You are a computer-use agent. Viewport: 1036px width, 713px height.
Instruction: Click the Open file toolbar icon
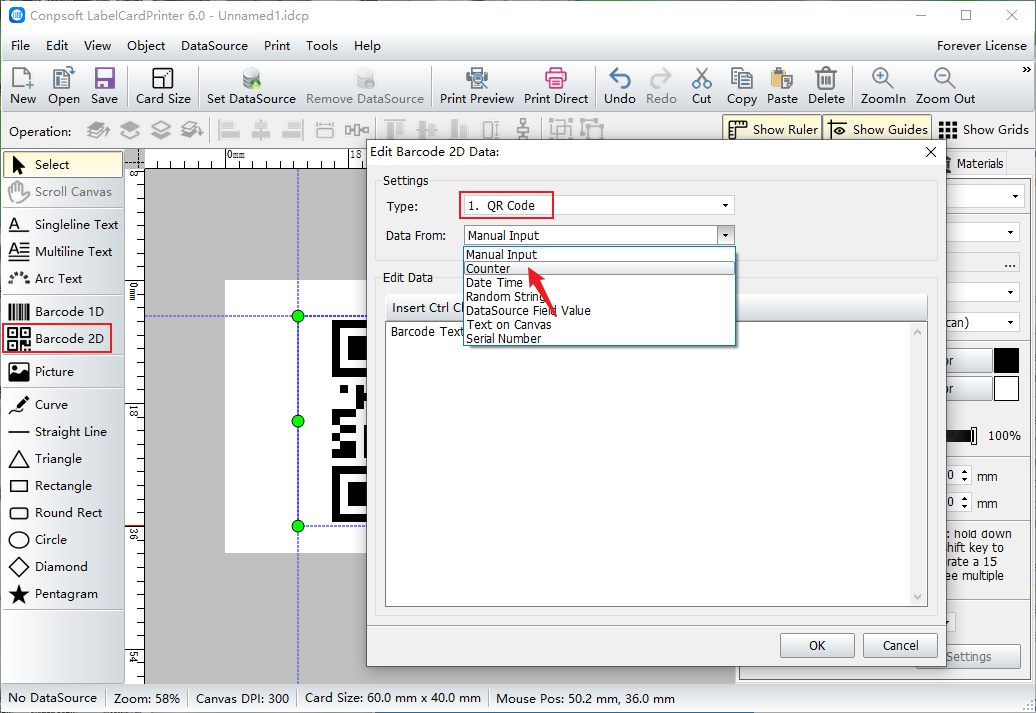tap(63, 86)
